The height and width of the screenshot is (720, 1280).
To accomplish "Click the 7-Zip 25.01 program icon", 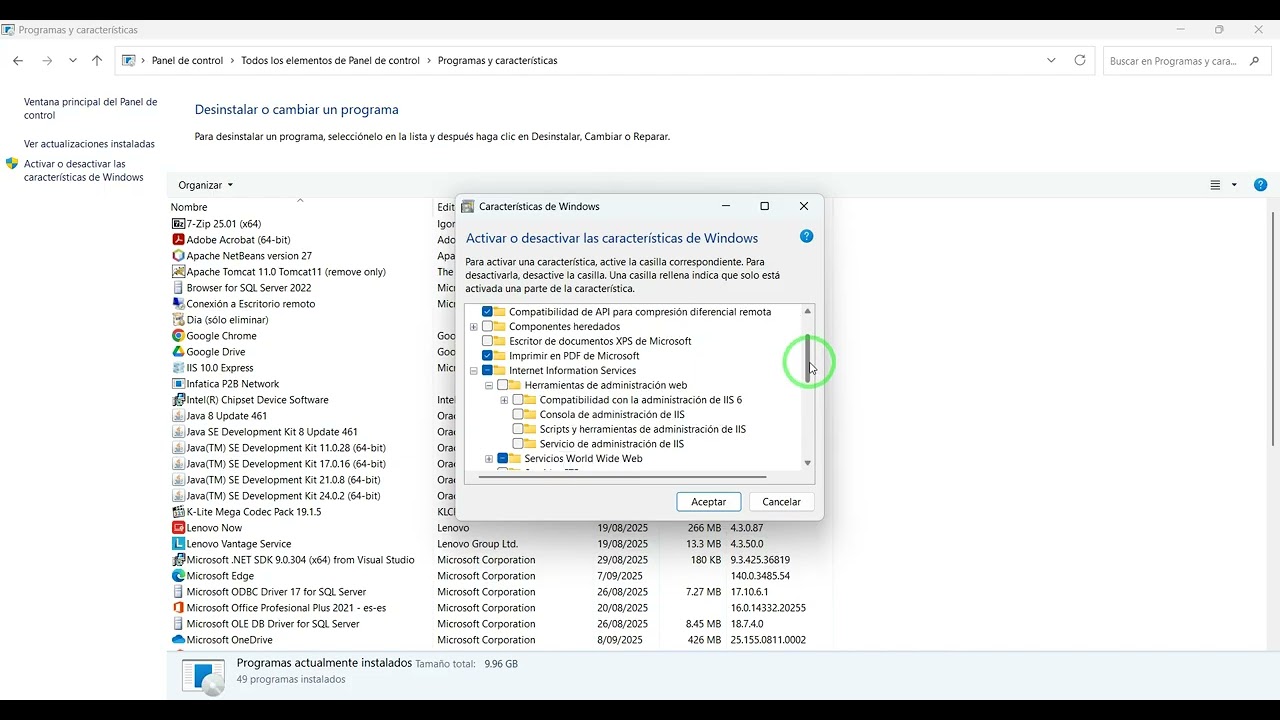I will tap(179, 224).
